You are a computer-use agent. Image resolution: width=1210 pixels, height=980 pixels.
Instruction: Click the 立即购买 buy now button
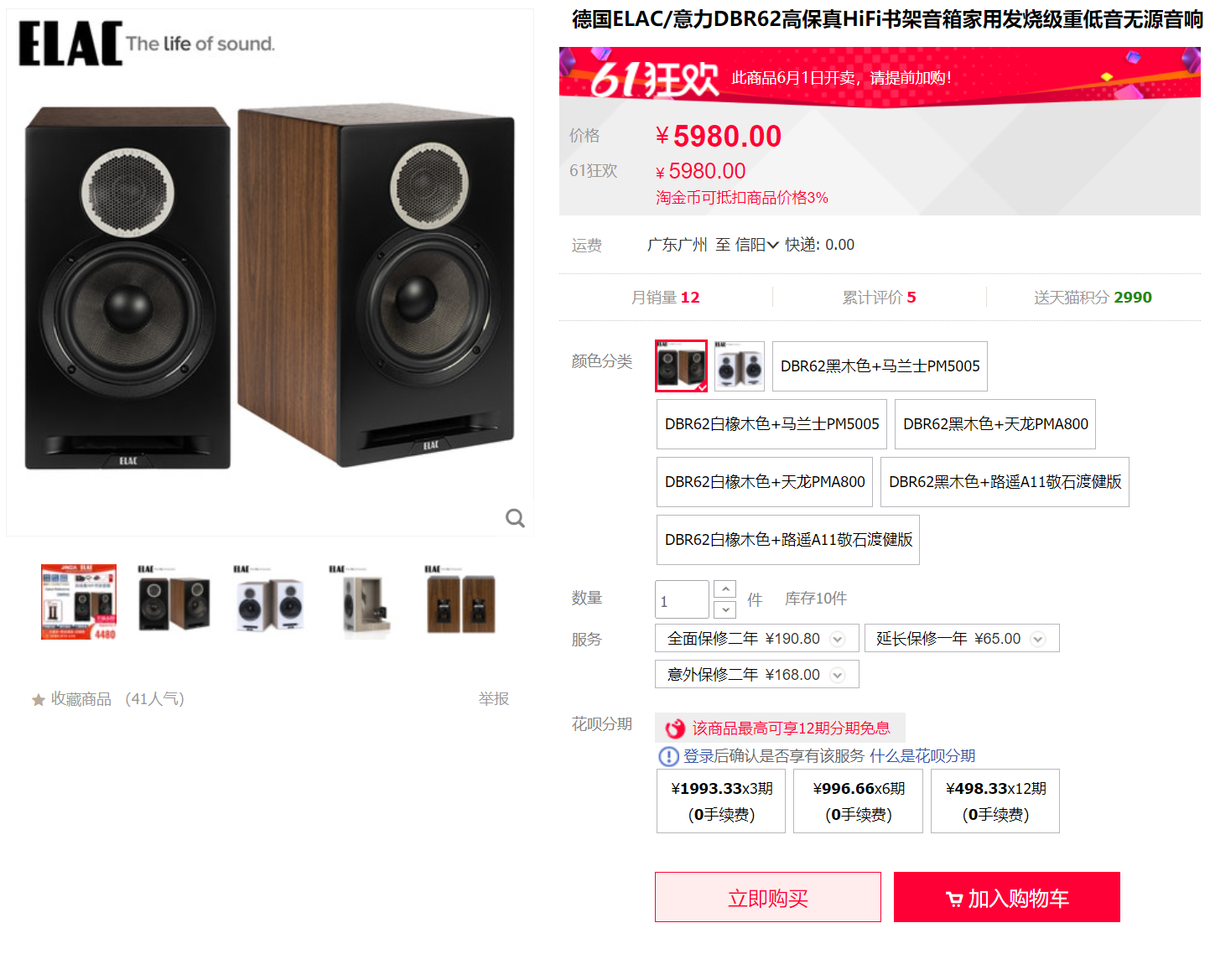tap(768, 897)
